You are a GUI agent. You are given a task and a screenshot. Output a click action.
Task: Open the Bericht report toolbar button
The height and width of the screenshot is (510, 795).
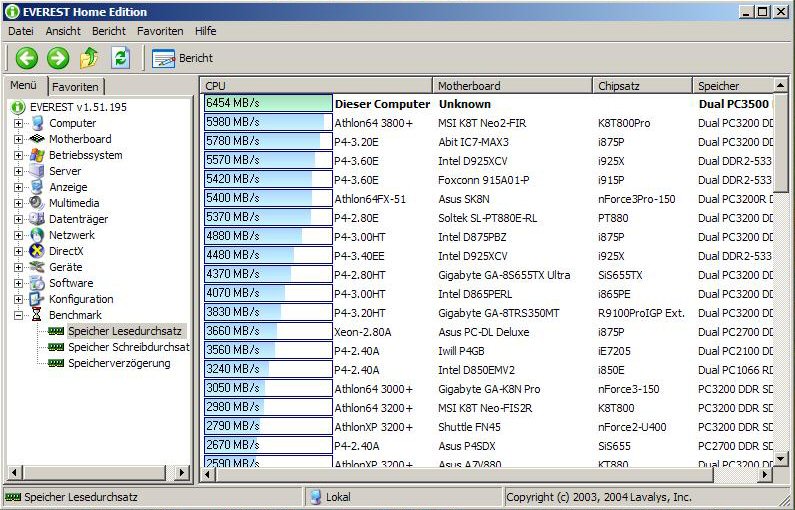[x=183, y=58]
